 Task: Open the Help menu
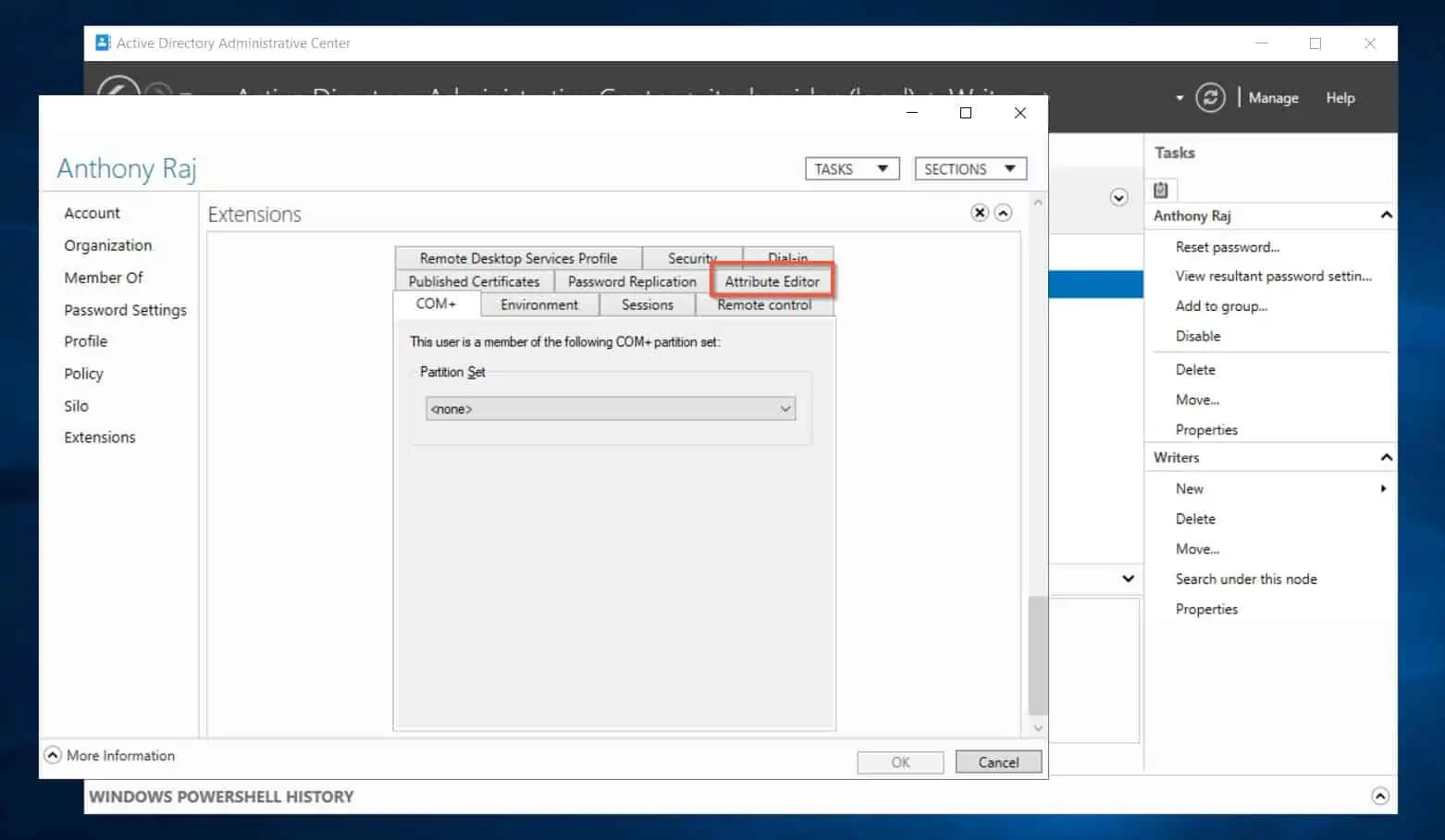pyautogui.click(x=1340, y=97)
